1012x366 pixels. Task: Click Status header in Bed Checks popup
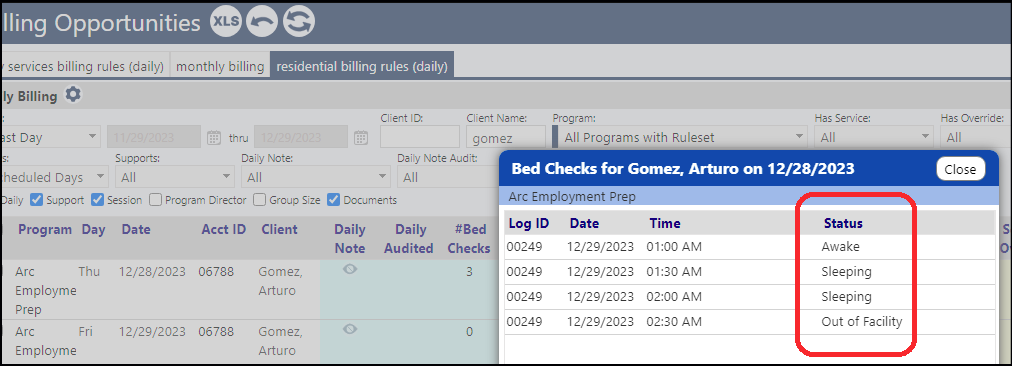point(843,223)
